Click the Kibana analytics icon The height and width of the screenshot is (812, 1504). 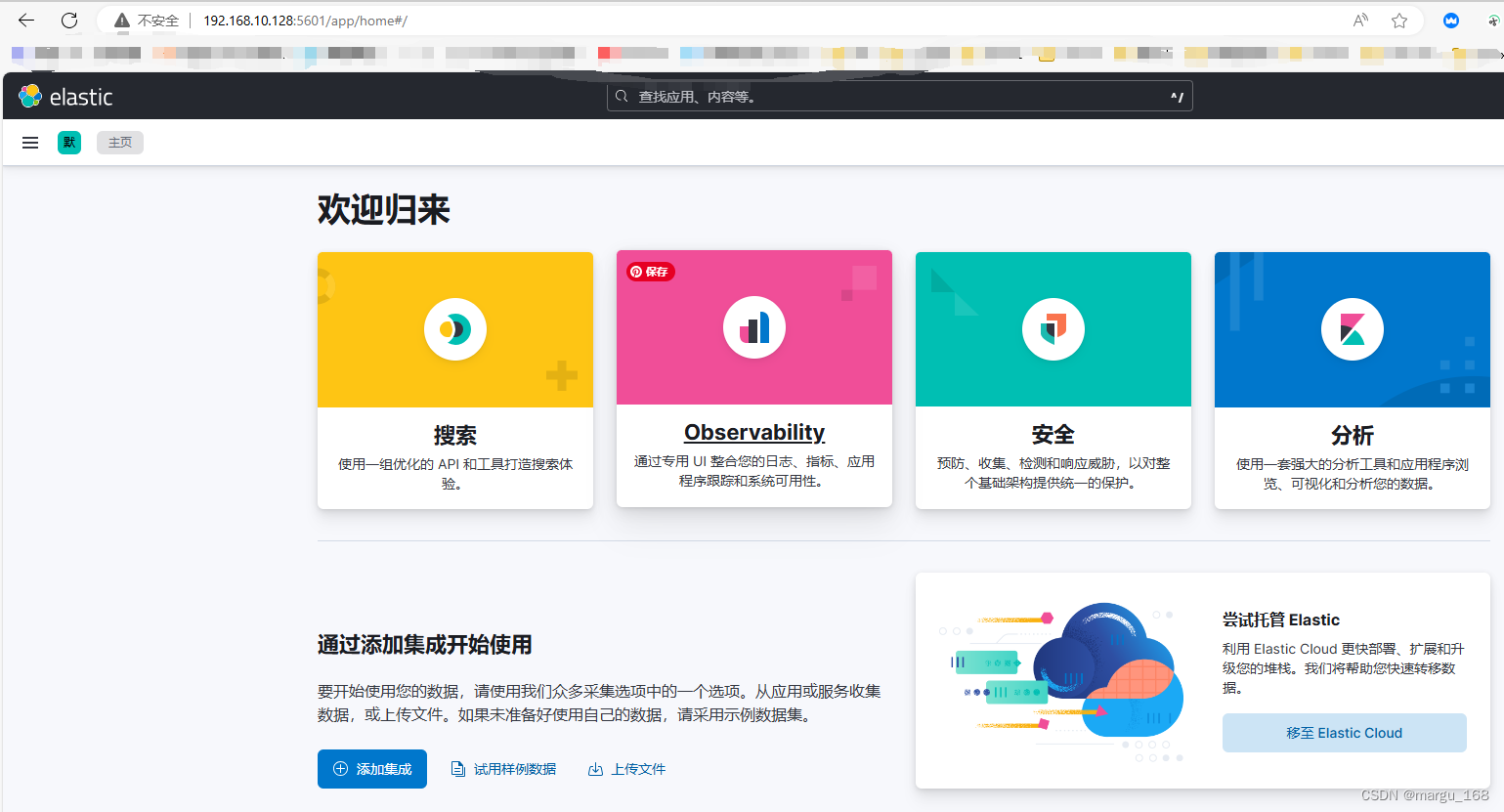click(x=1353, y=329)
